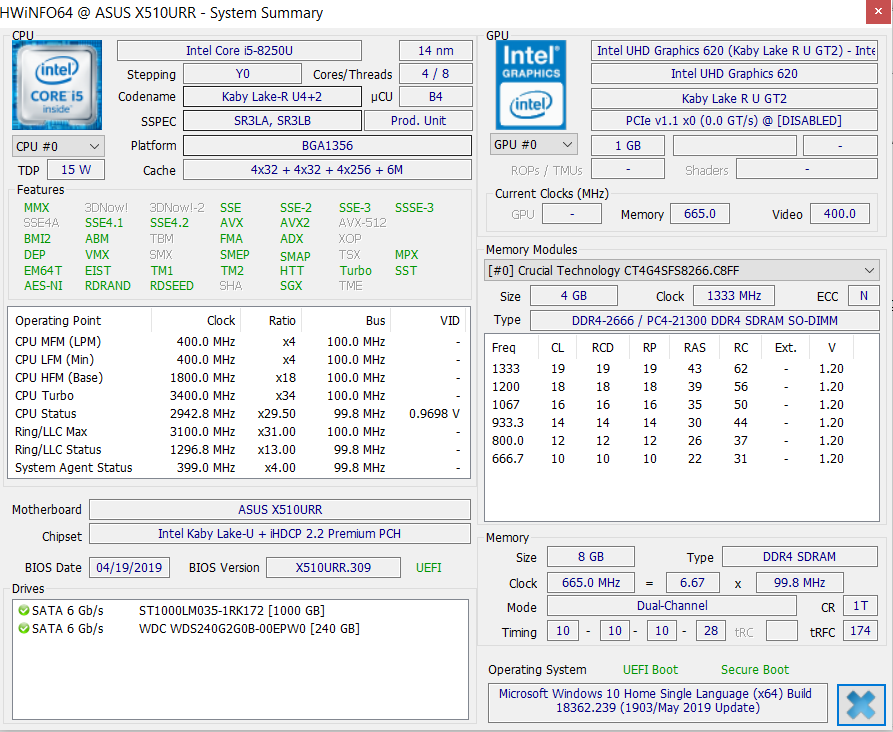Click the Intel Graphics GPU logo
893x732 pixels.
(531, 85)
